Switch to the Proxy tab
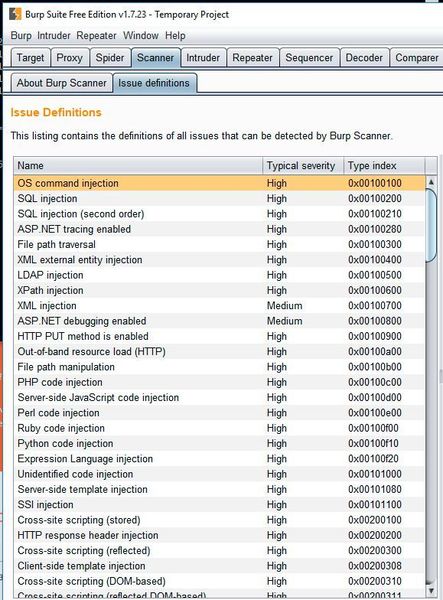This screenshot has height=600, width=443. click(x=70, y=58)
